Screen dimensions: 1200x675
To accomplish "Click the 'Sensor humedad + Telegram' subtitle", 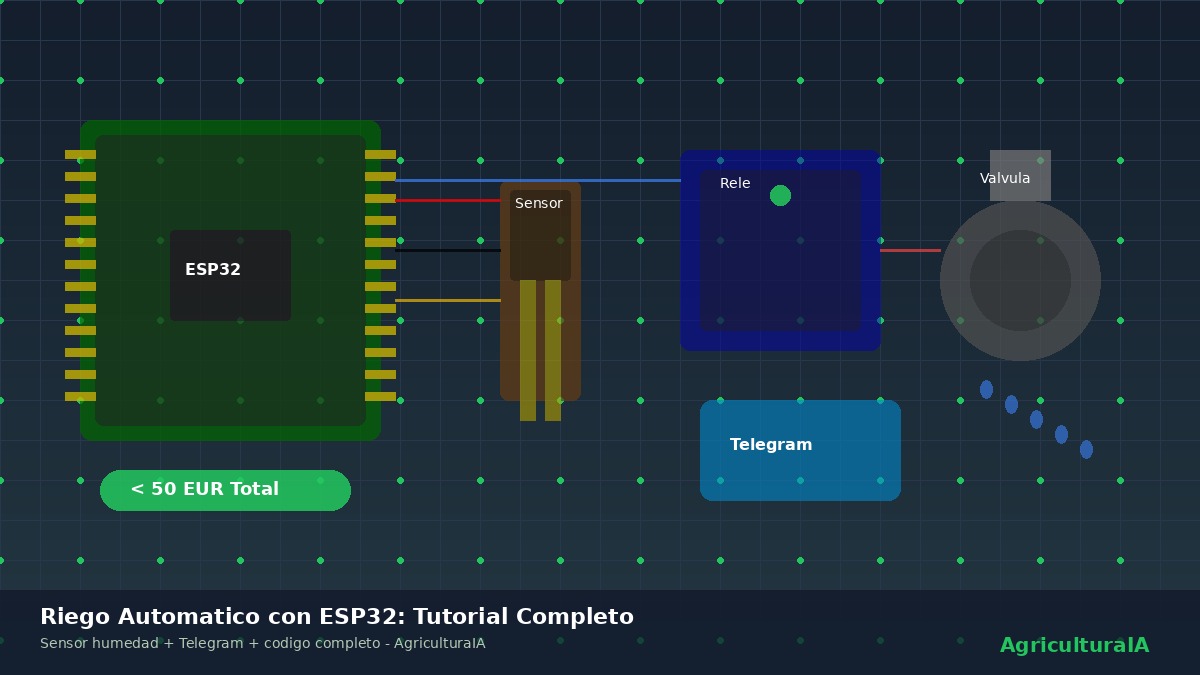I will coord(262,644).
